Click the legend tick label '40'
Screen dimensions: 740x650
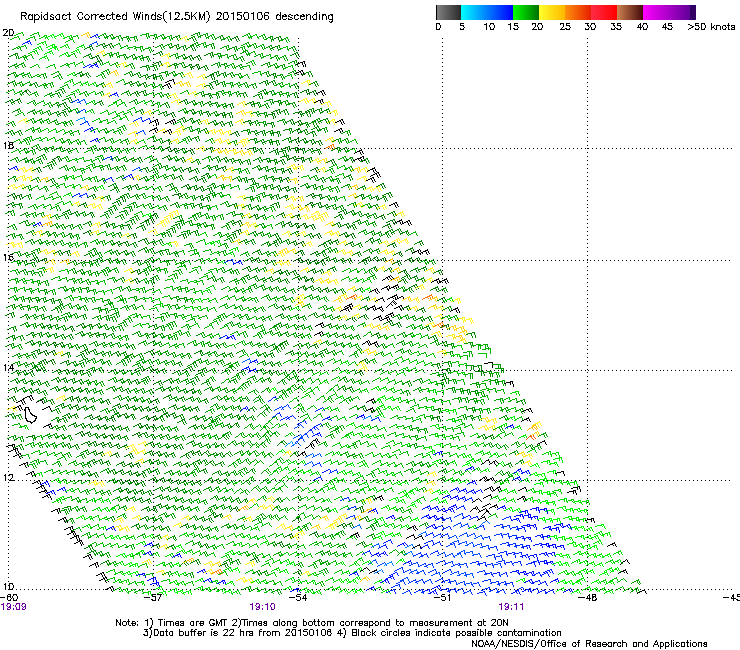pyautogui.click(x=642, y=27)
